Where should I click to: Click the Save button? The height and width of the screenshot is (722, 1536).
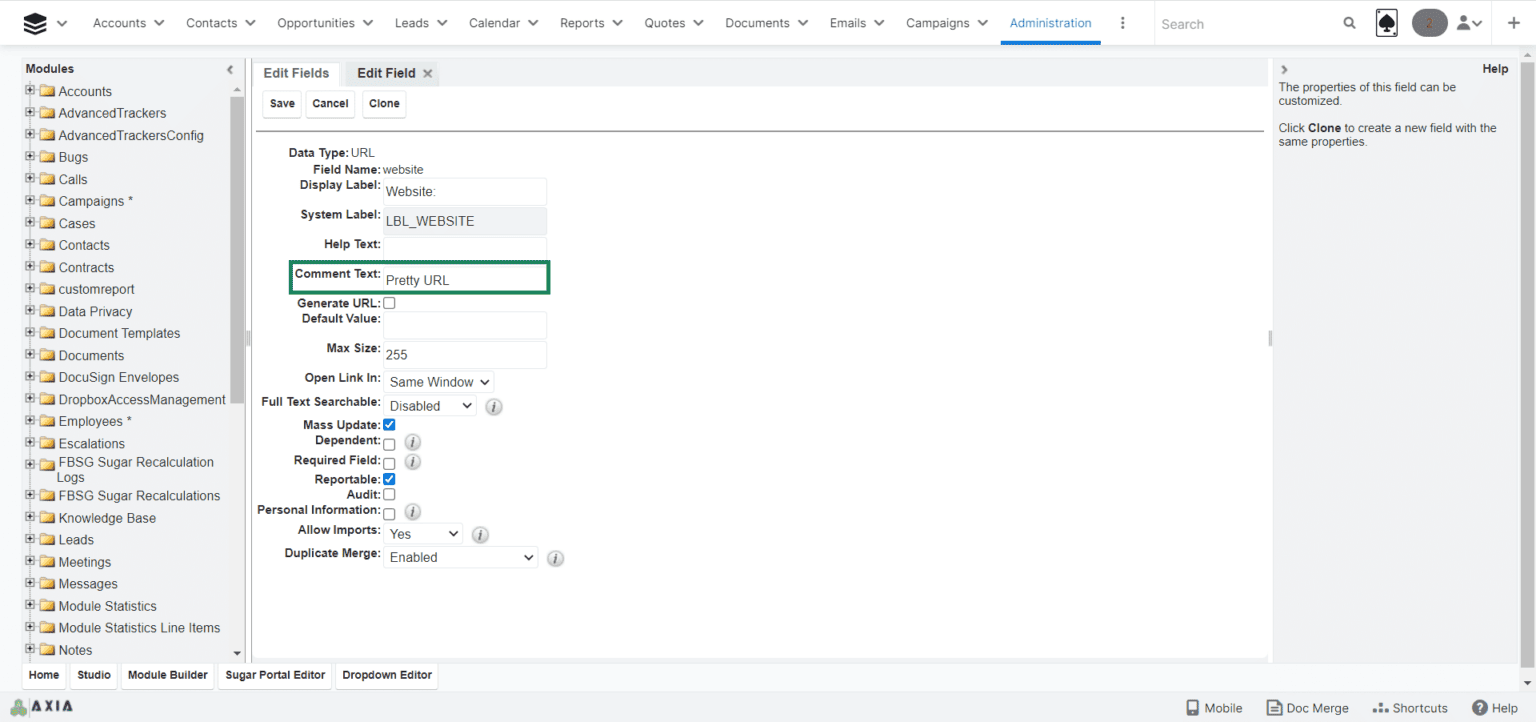pyautogui.click(x=282, y=103)
